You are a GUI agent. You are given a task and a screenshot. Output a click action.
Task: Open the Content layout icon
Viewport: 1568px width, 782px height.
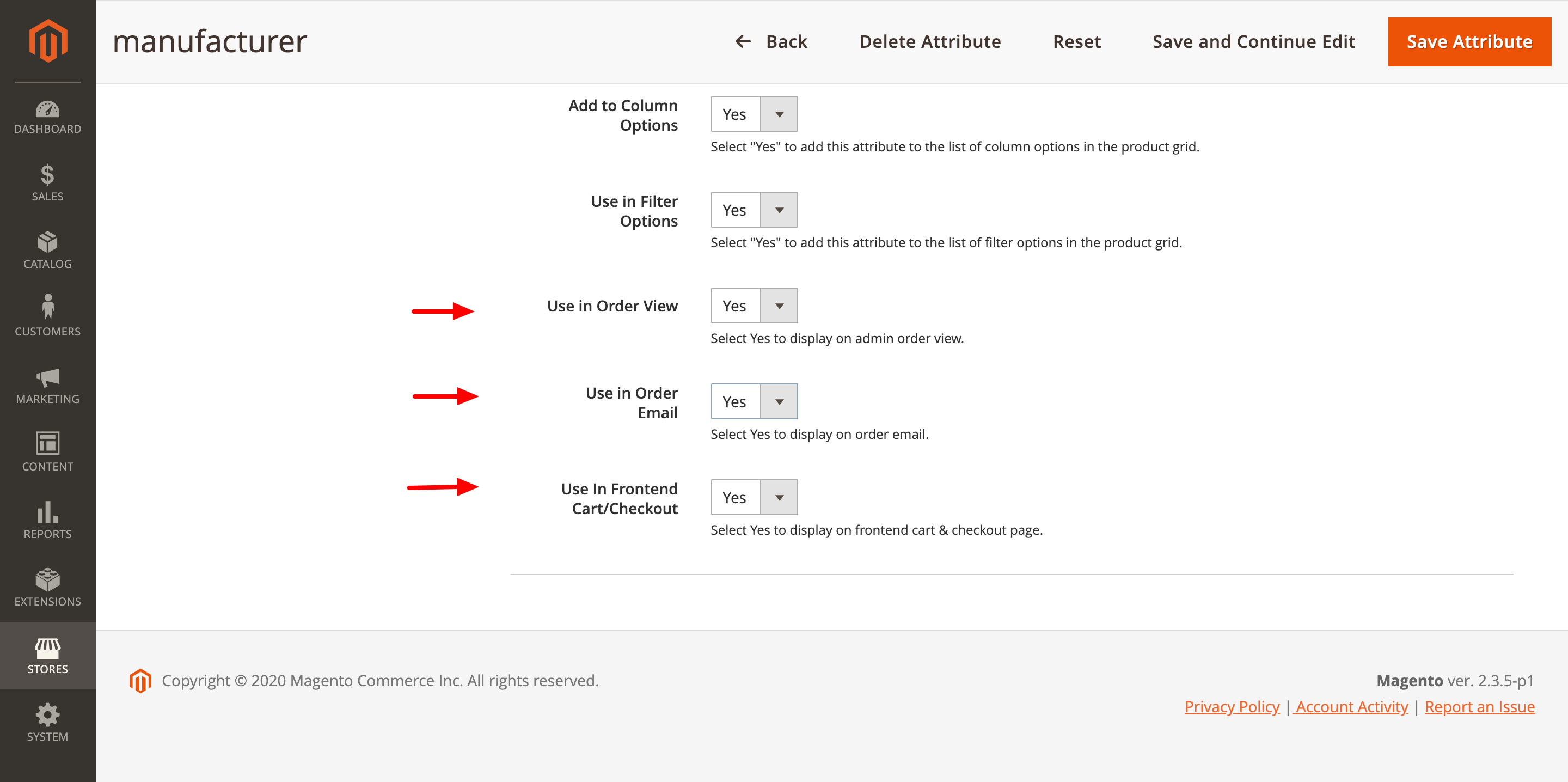[x=47, y=443]
